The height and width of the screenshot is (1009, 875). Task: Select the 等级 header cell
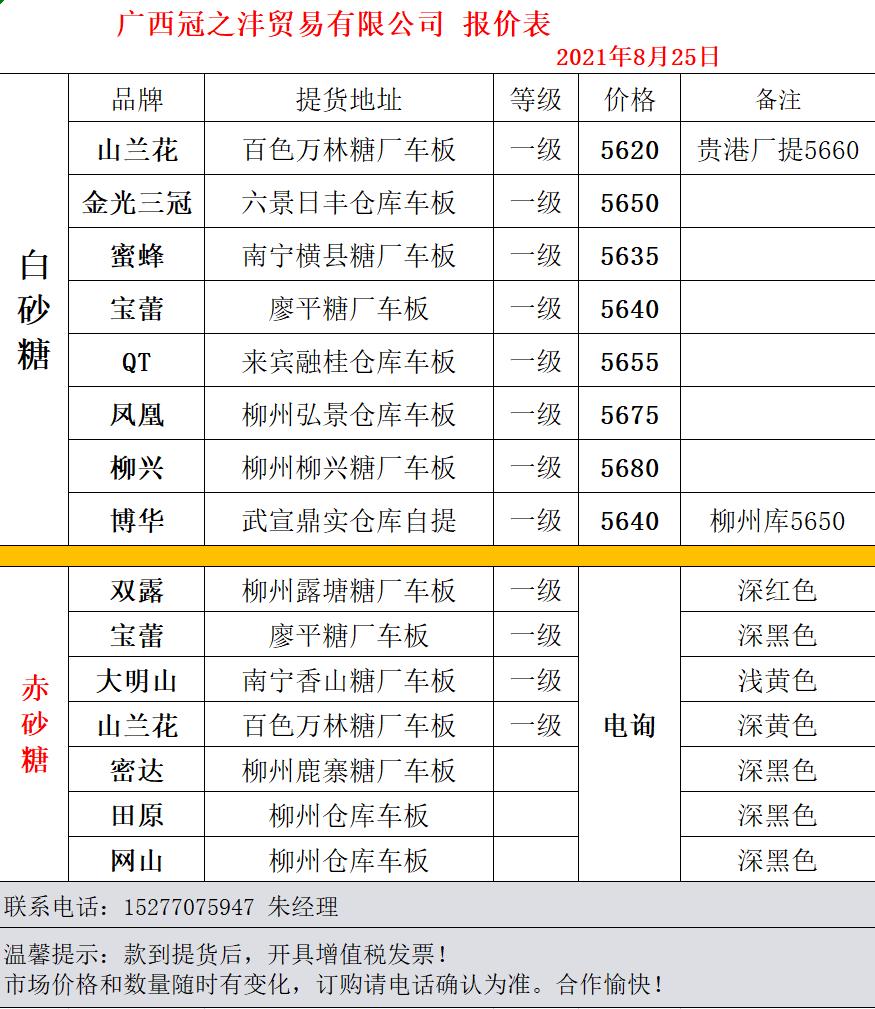tap(536, 99)
